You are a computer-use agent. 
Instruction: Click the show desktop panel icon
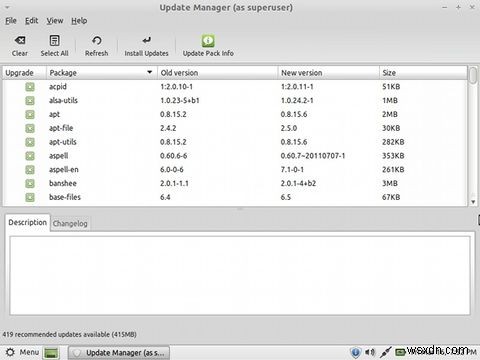coord(51,353)
